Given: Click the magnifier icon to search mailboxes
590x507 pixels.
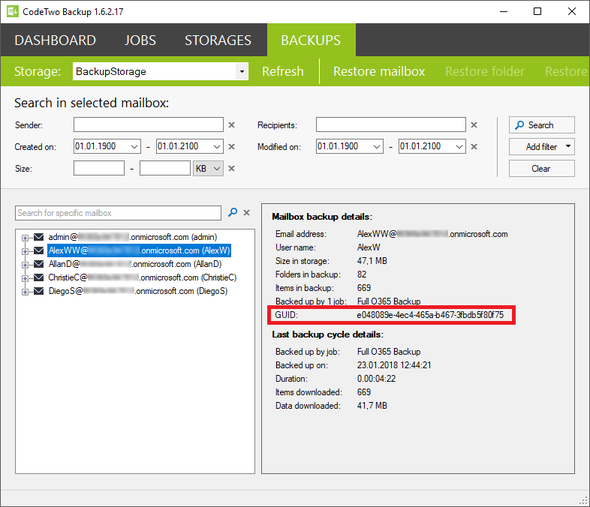Looking at the screenshot, I should pyautogui.click(x=233, y=212).
